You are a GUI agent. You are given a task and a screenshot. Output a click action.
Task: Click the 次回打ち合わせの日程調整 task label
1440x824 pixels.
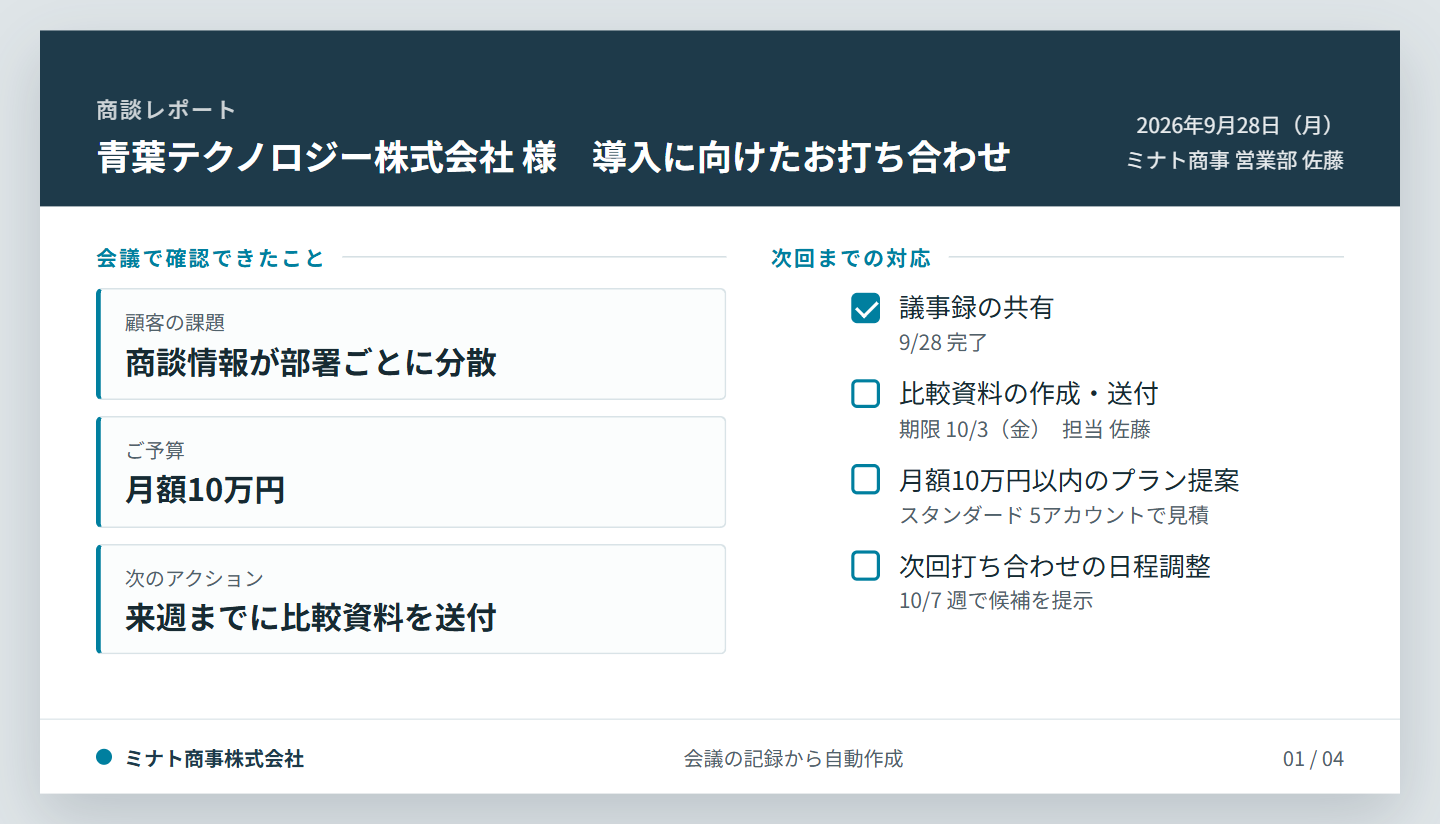click(1055, 566)
